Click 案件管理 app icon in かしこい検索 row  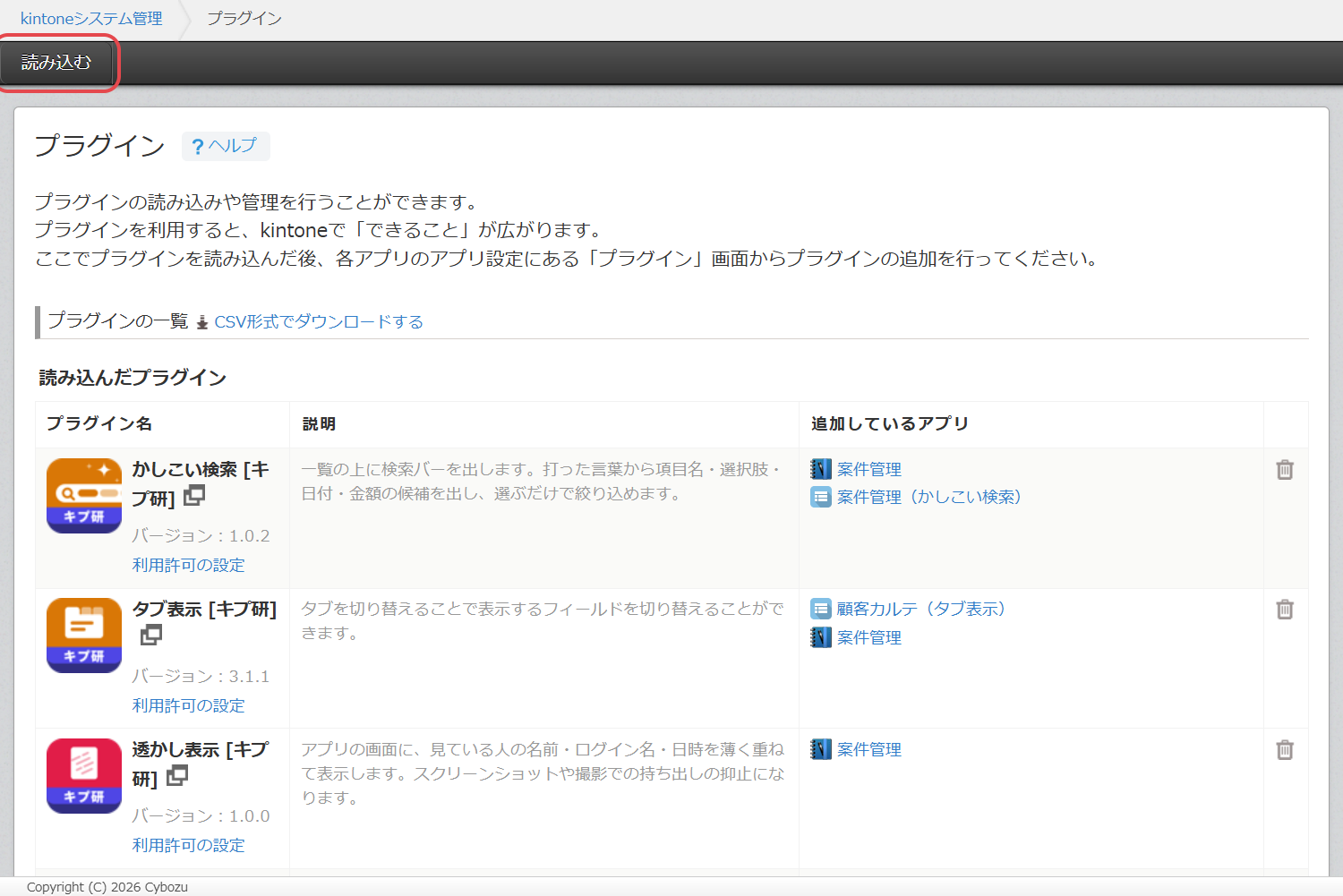(x=821, y=469)
